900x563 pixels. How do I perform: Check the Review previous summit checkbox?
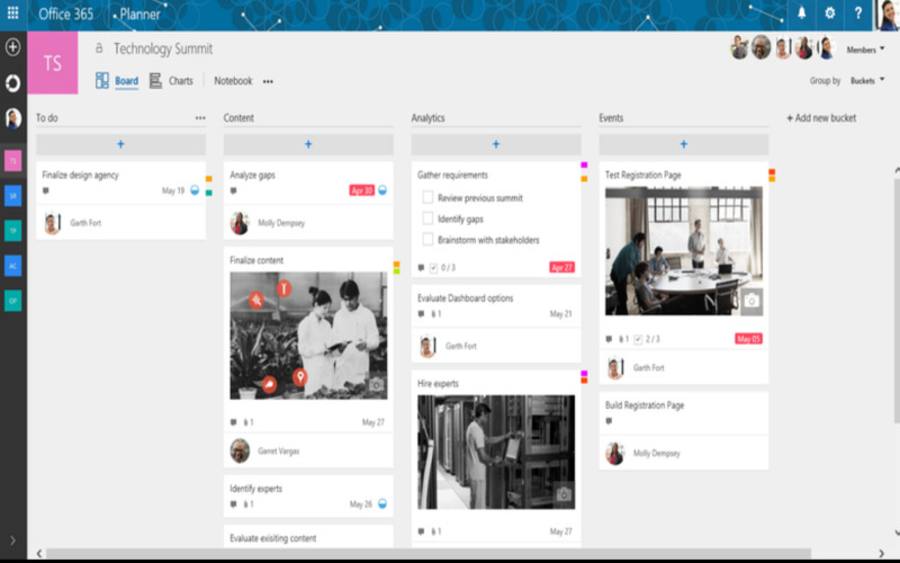click(428, 198)
